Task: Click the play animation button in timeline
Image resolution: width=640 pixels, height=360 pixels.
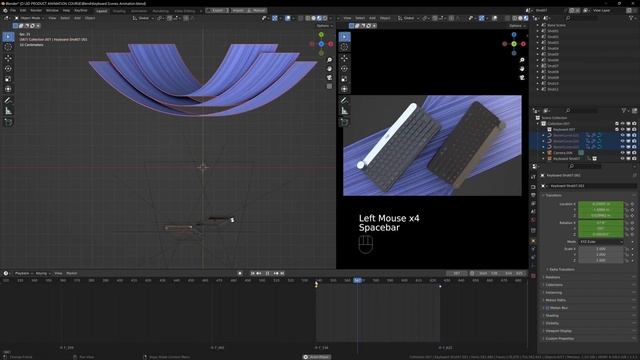Action: pos(267,273)
